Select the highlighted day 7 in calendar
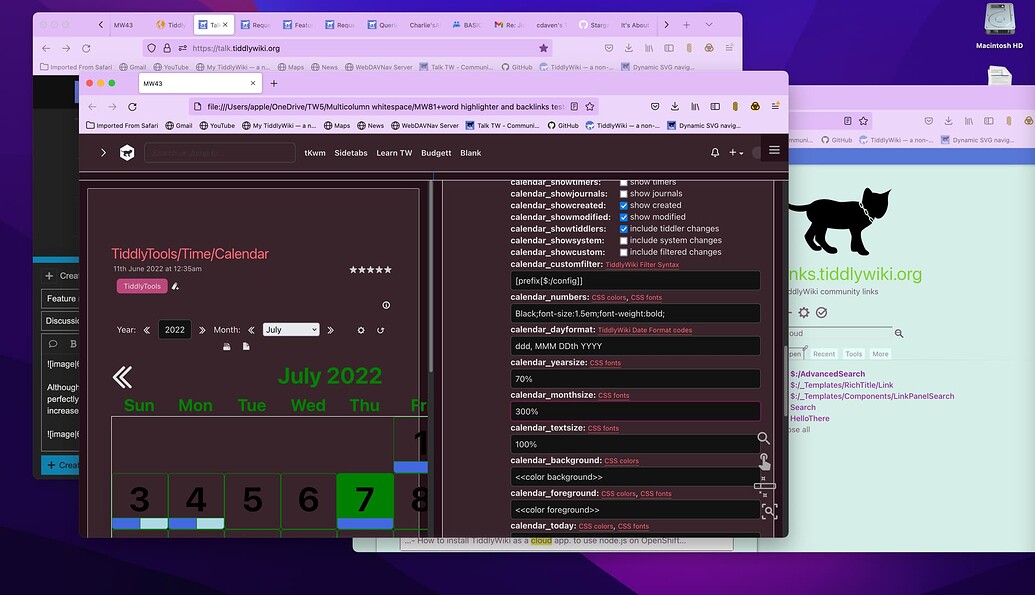The width and height of the screenshot is (1035, 595). pos(365,501)
